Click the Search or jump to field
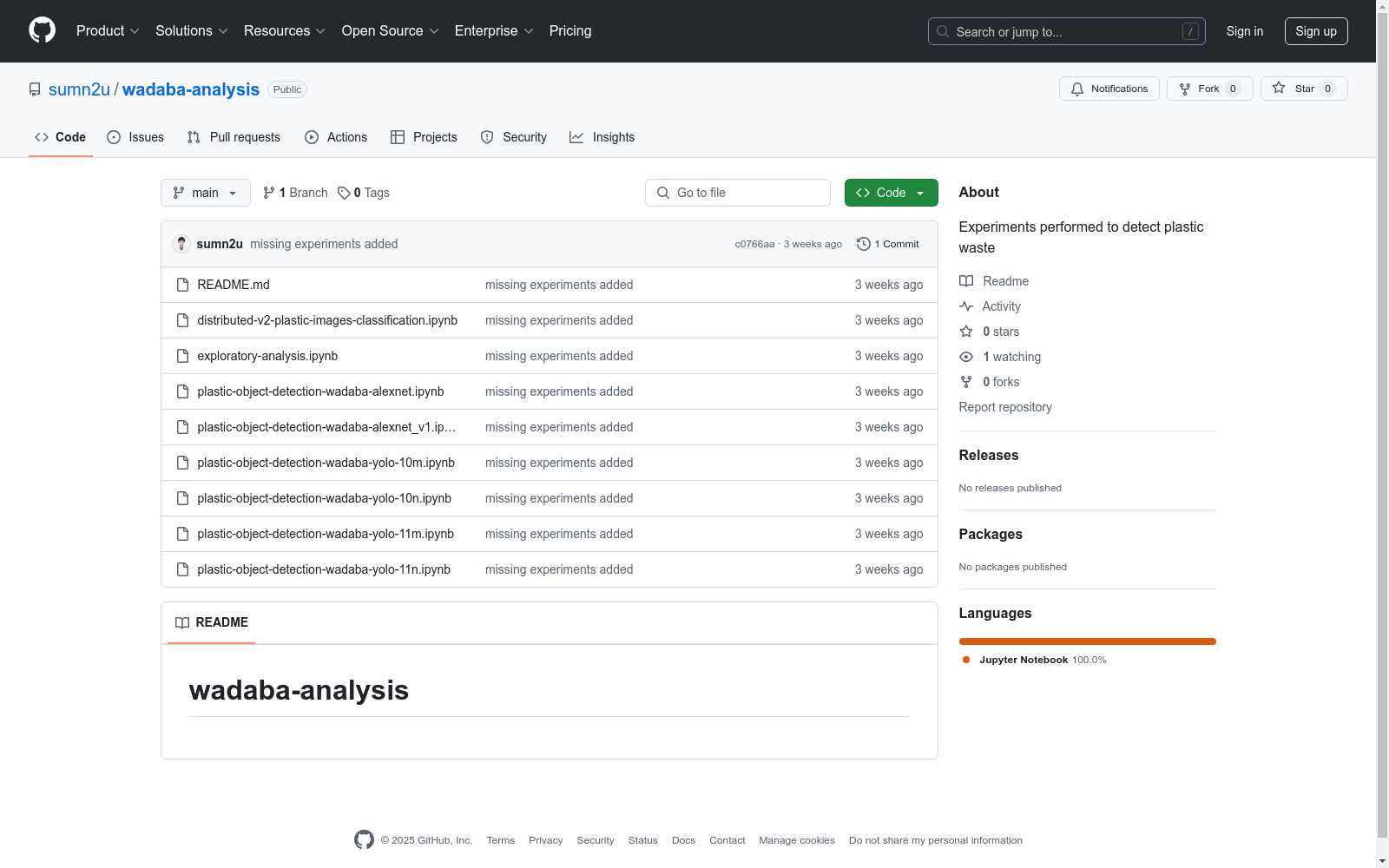The image size is (1389, 868). pos(1067,31)
